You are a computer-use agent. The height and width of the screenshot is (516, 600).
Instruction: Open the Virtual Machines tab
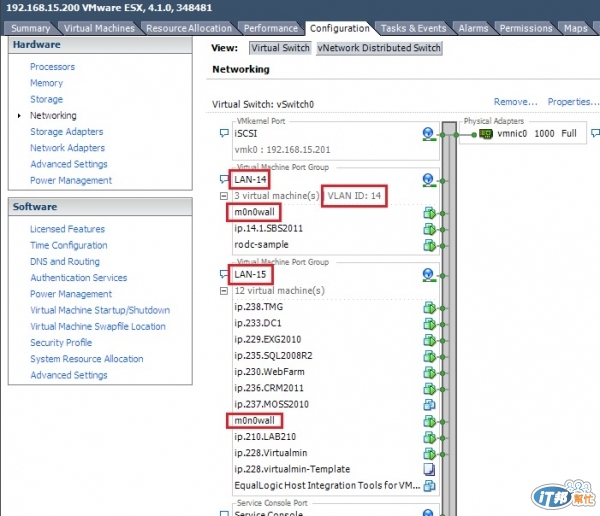(99, 28)
